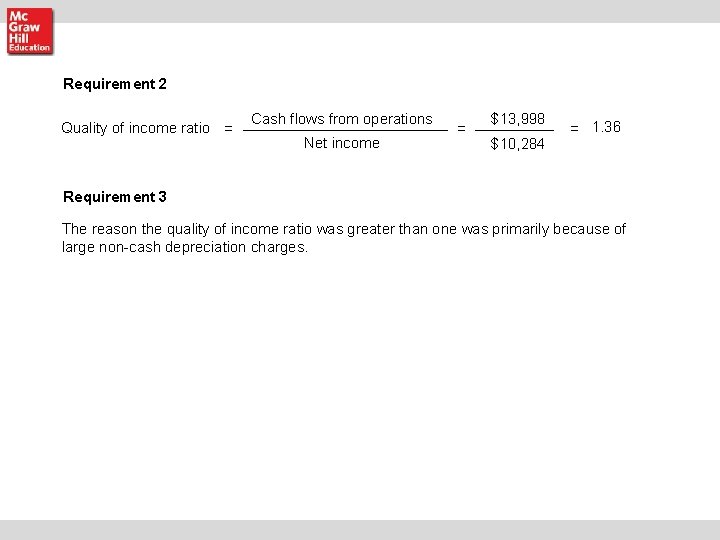Click the $13,998 value
The image size is (720, 540).
[518, 119]
